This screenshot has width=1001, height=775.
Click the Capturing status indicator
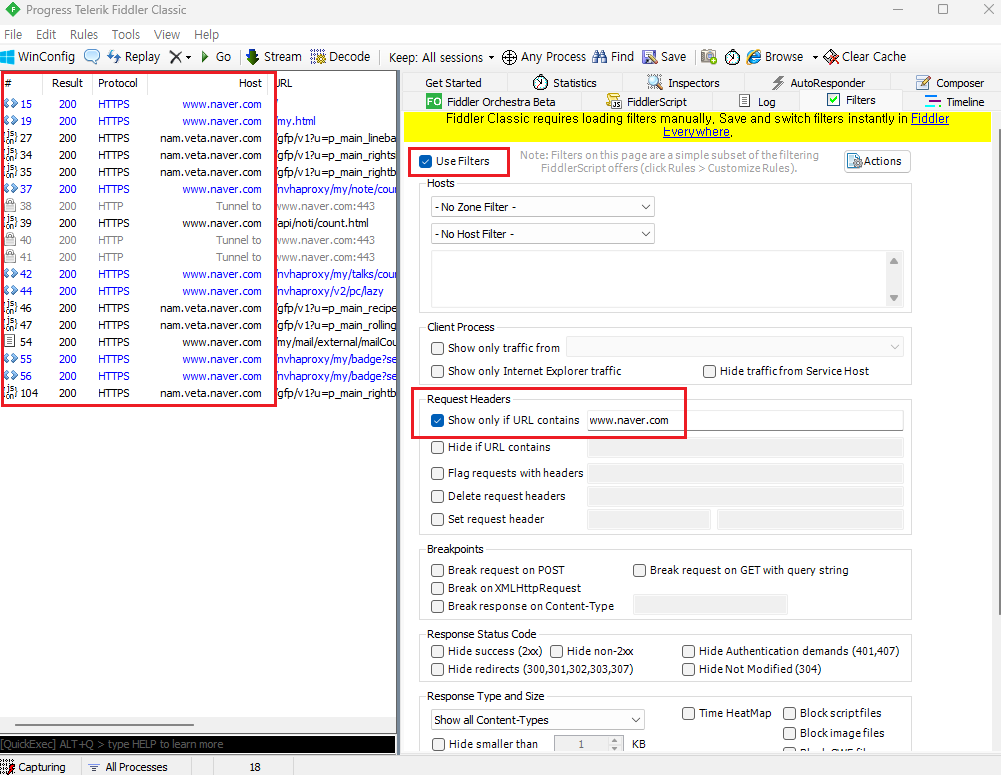tap(34, 767)
